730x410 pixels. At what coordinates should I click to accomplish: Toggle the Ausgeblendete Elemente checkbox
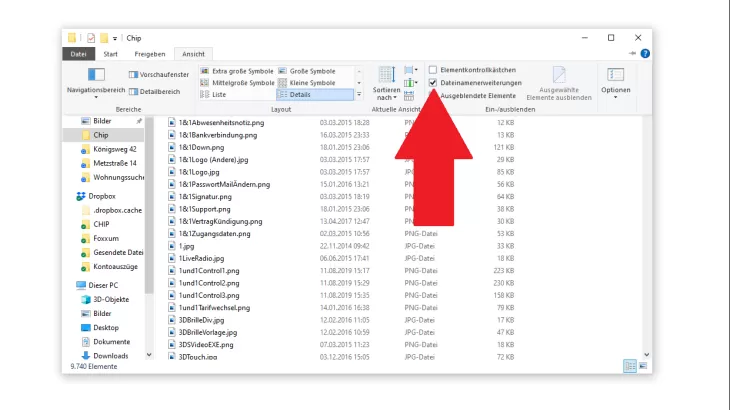[x=433, y=95]
